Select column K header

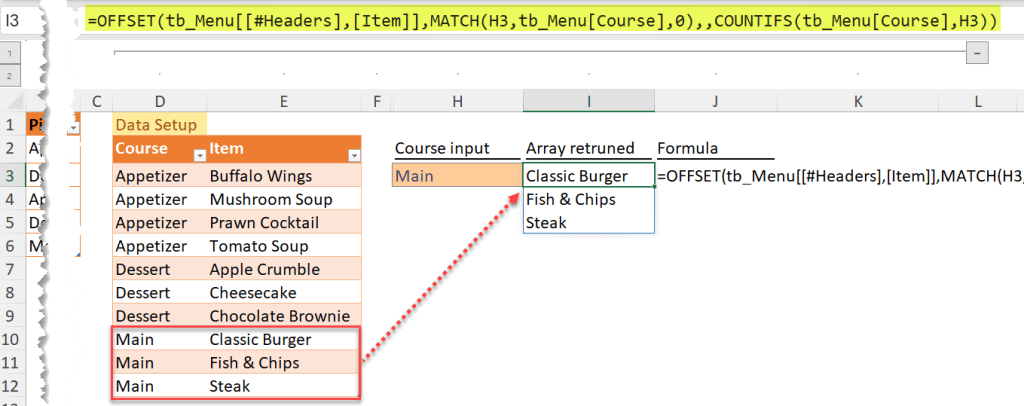pyautogui.click(x=857, y=101)
